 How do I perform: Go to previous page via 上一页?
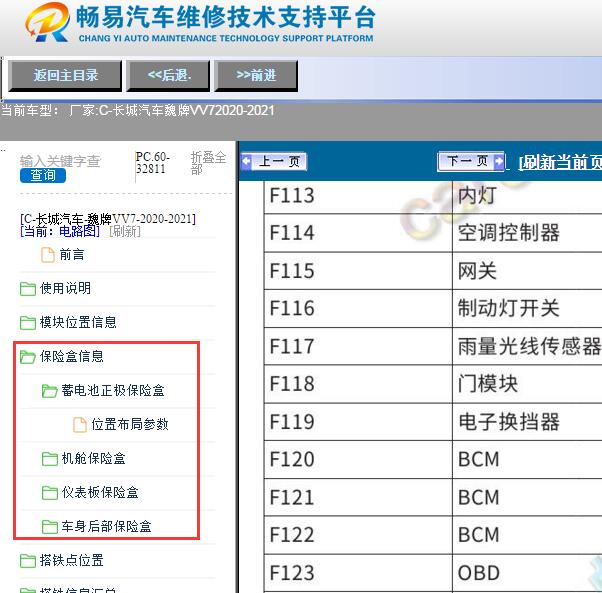pyautogui.click(x=274, y=161)
